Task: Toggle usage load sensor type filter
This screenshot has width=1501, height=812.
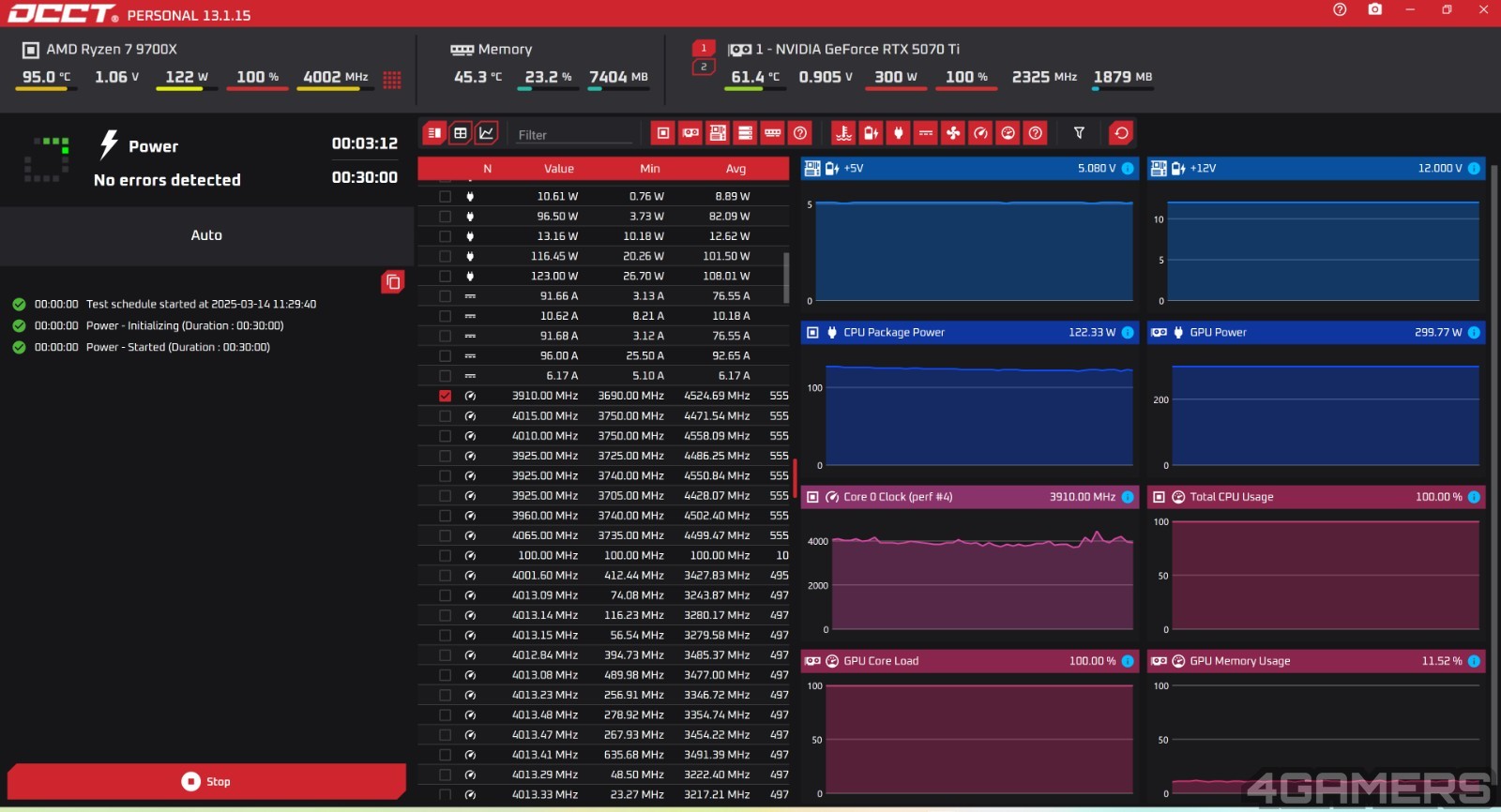Action: 1008,133
